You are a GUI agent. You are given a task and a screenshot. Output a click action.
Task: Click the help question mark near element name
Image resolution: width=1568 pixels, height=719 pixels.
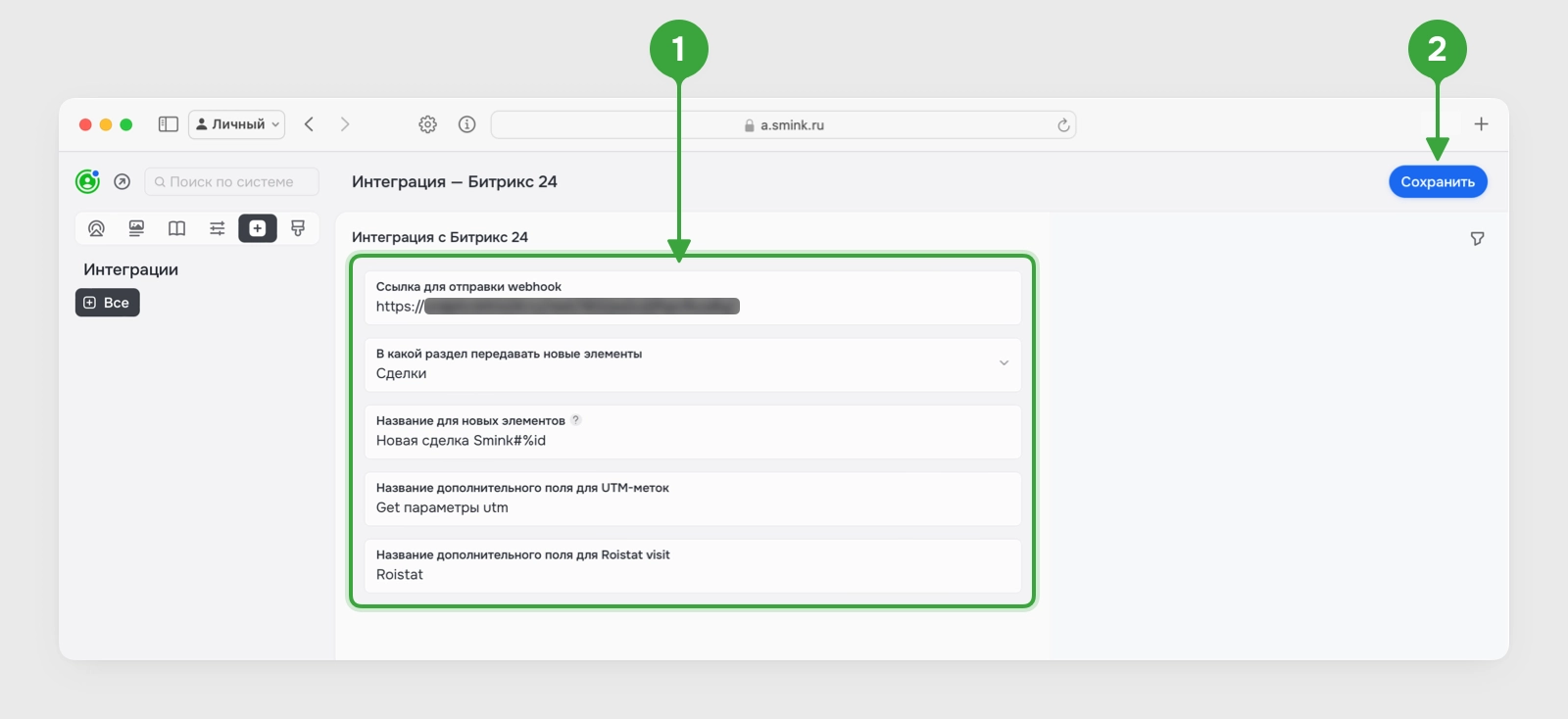click(x=576, y=420)
